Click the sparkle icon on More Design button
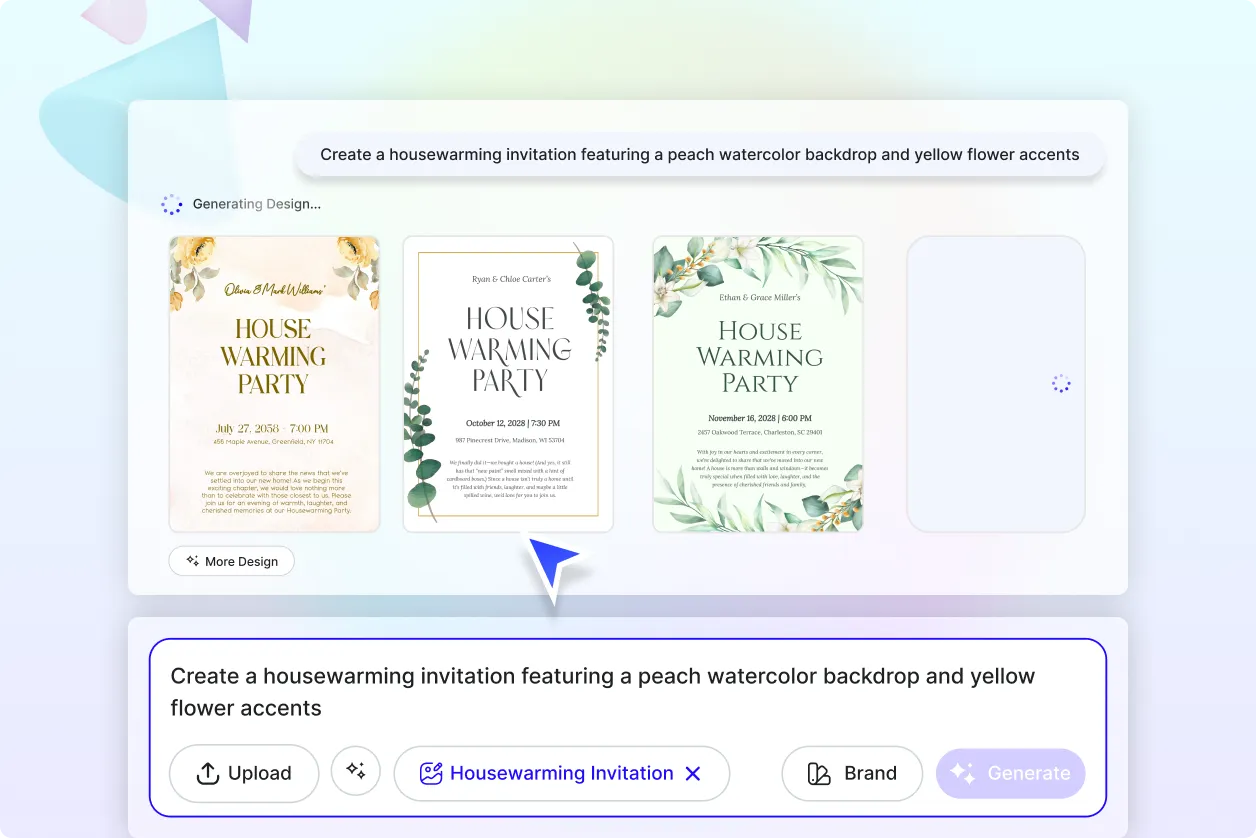This screenshot has width=1256, height=838. point(190,561)
